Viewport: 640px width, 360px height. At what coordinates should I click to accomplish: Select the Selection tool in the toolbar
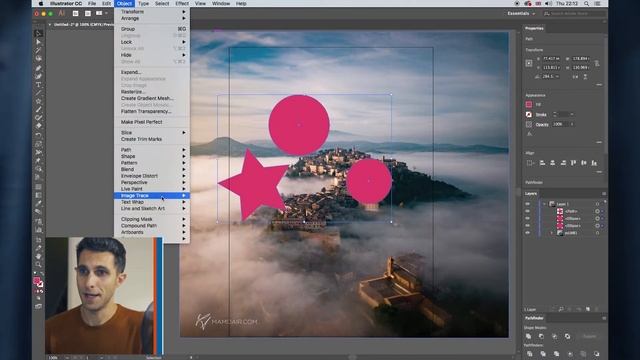[x=38, y=33]
